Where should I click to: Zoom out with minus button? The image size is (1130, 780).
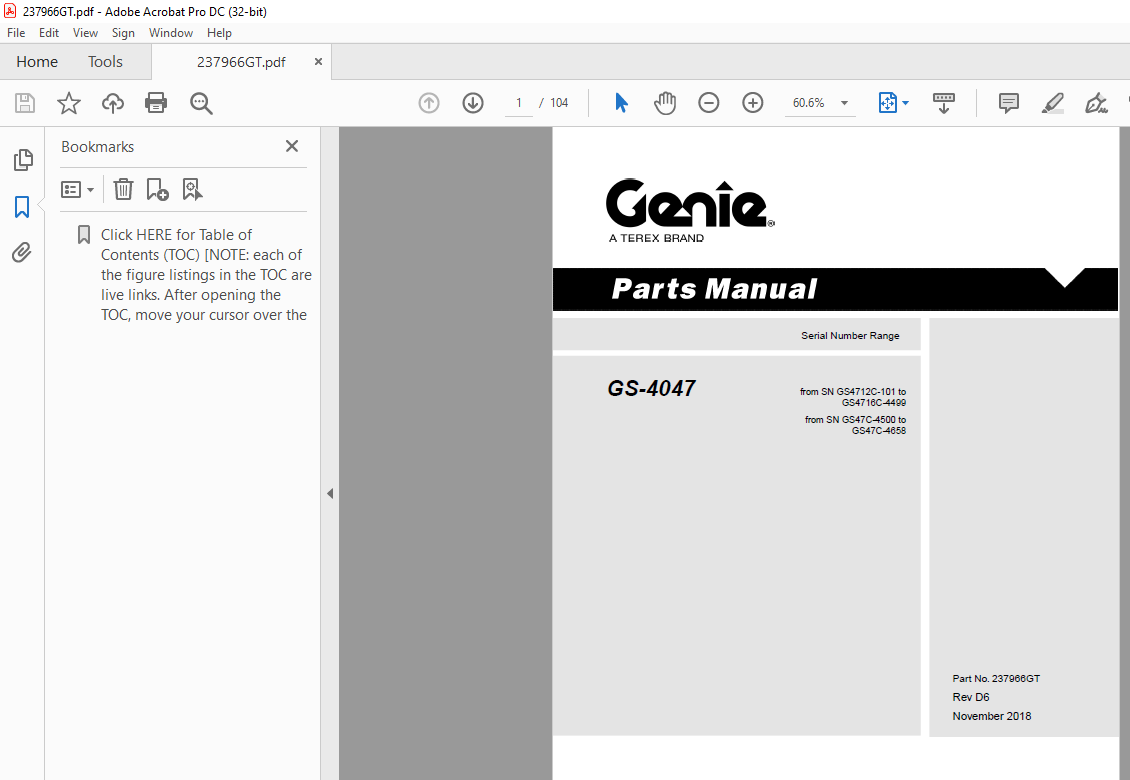708,103
